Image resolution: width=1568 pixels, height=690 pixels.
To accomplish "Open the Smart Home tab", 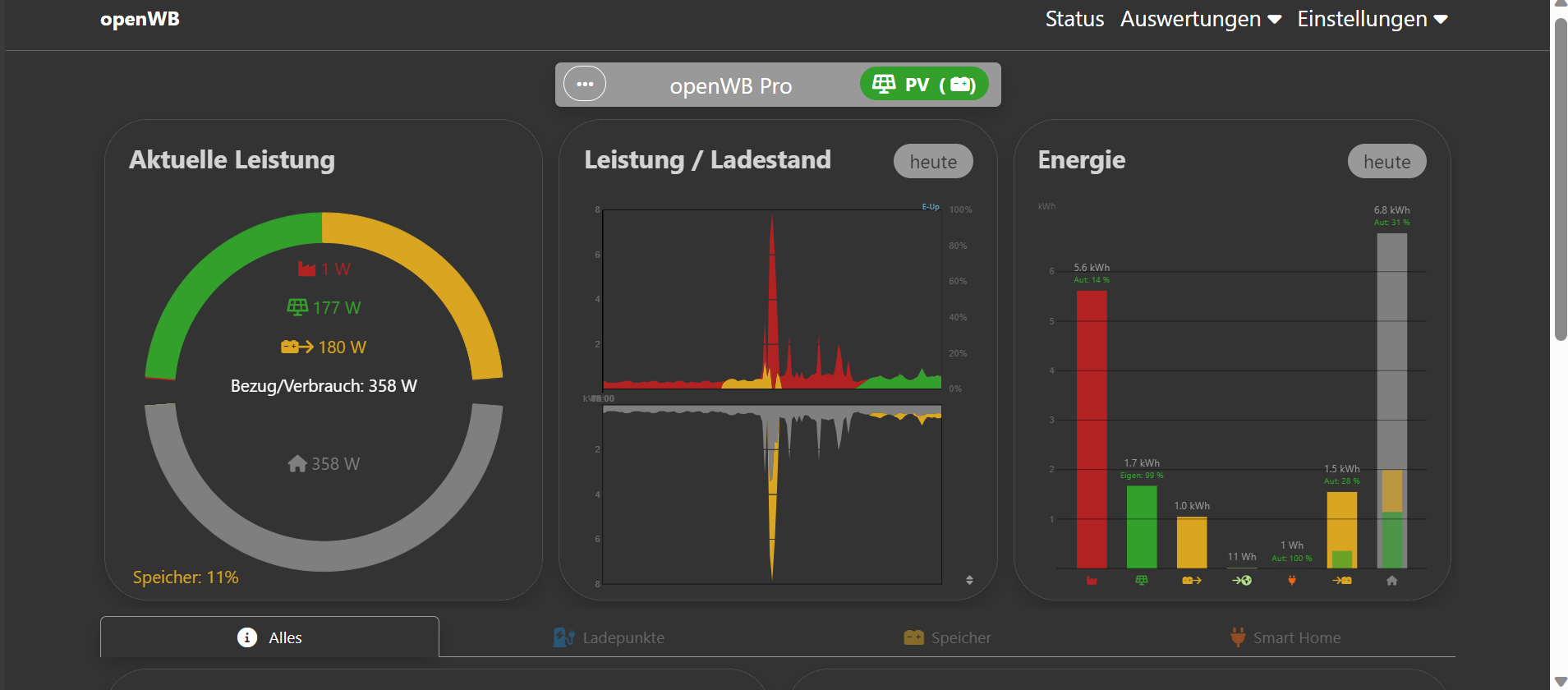I will coord(1285,637).
